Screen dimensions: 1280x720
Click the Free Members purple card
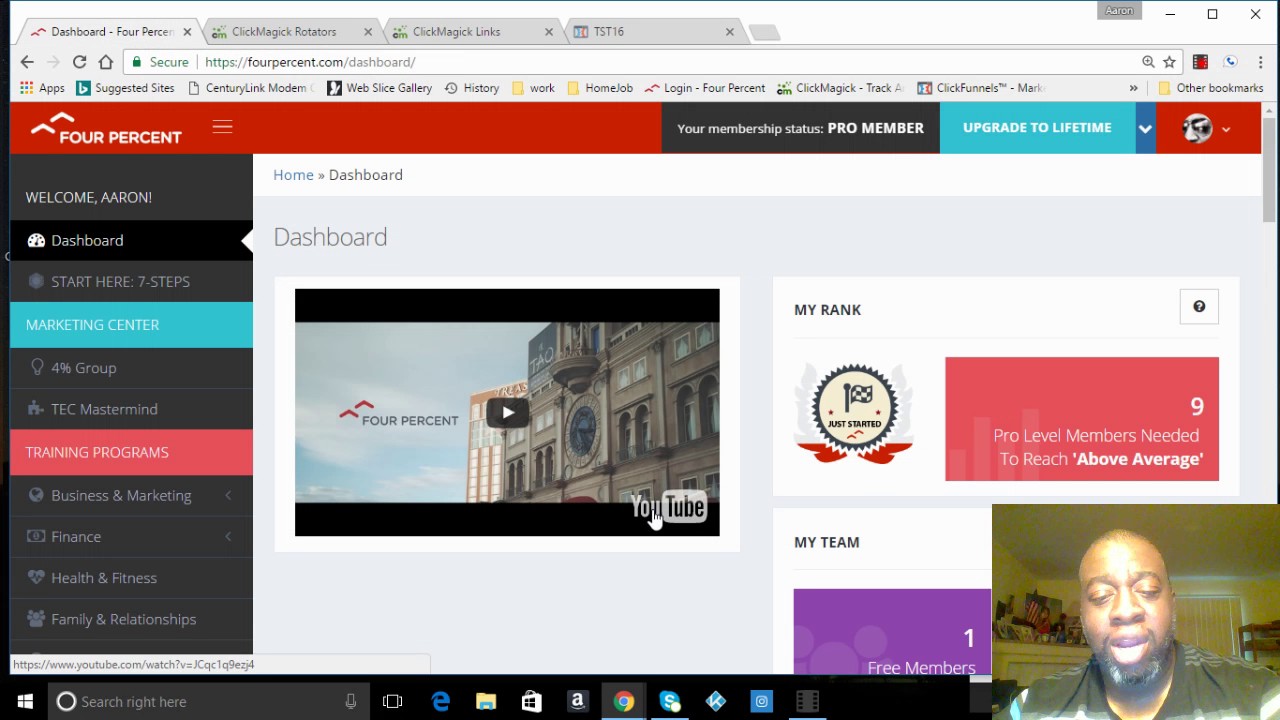pos(892,631)
